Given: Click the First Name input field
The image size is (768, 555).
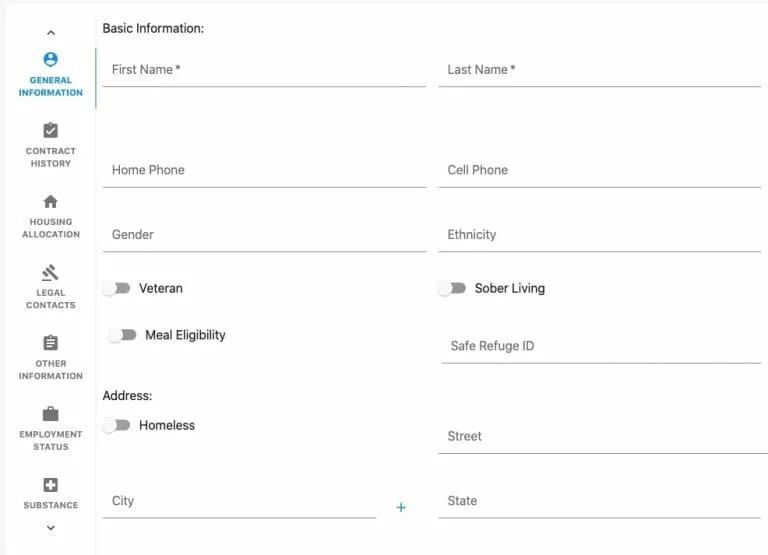Looking at the screenshot, I should 264,70.
